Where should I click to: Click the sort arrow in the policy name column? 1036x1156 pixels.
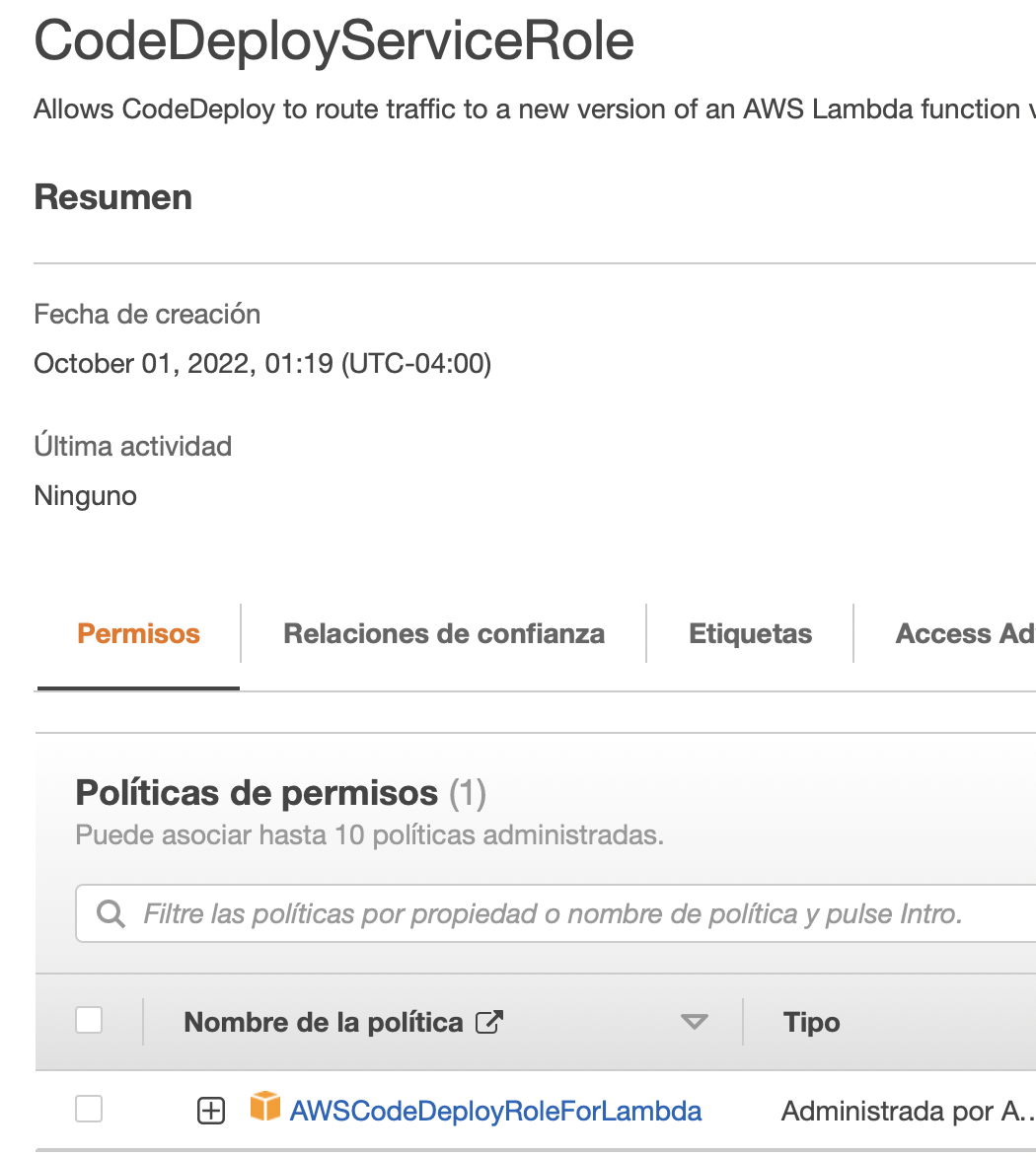point(695,1023)
